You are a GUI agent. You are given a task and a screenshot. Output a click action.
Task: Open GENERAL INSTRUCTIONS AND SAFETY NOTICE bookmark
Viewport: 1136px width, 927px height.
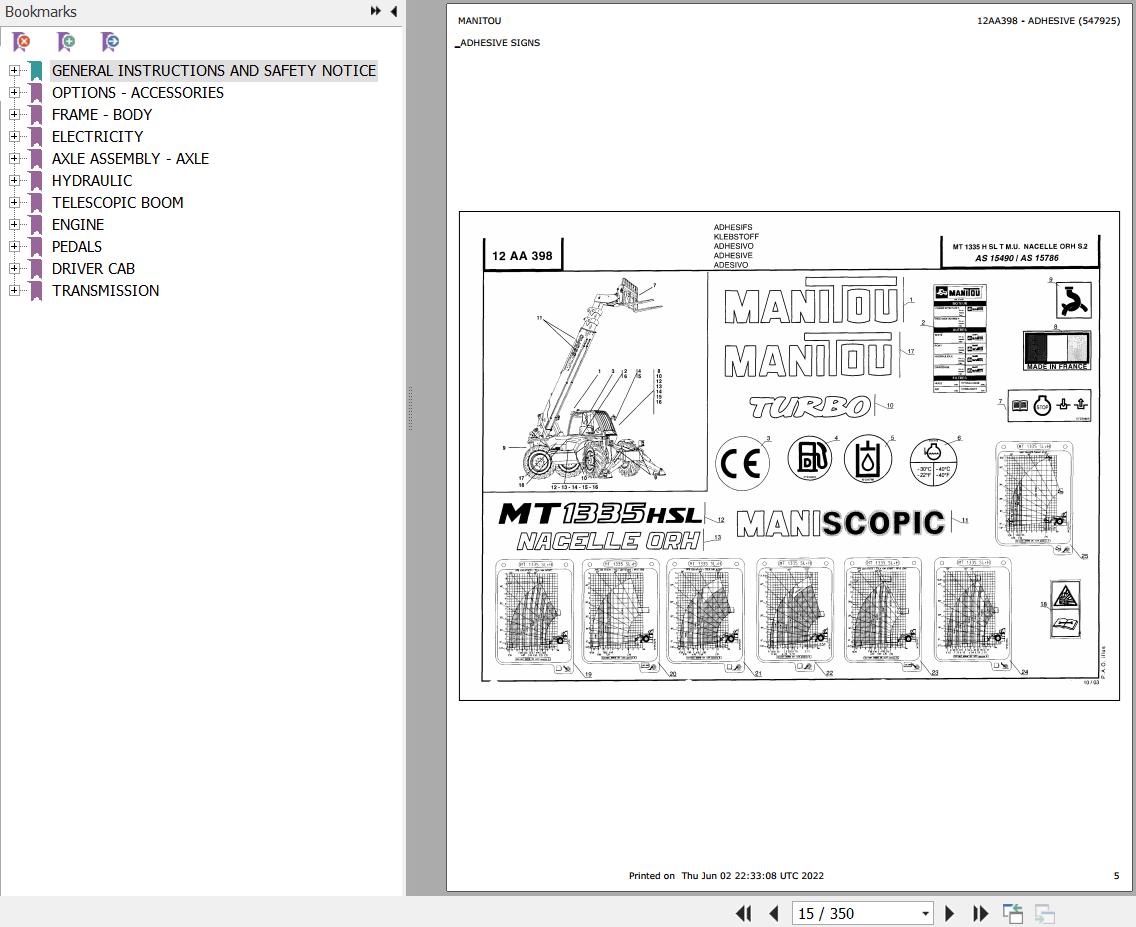214,71
